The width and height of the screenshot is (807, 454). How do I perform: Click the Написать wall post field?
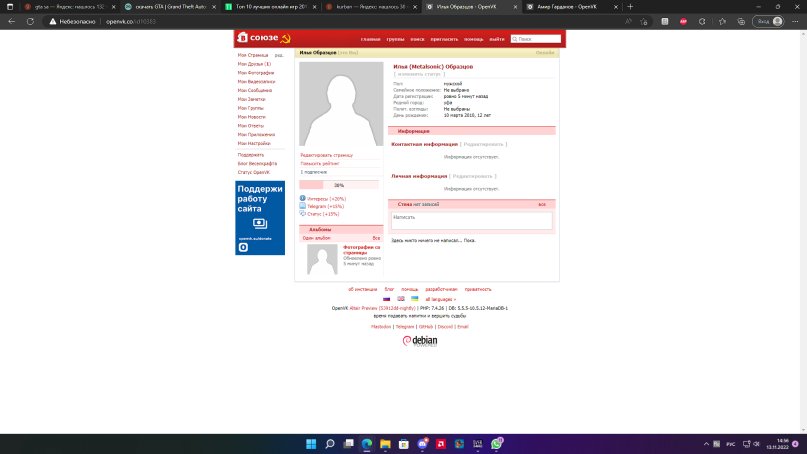click(x=472, y=221)
